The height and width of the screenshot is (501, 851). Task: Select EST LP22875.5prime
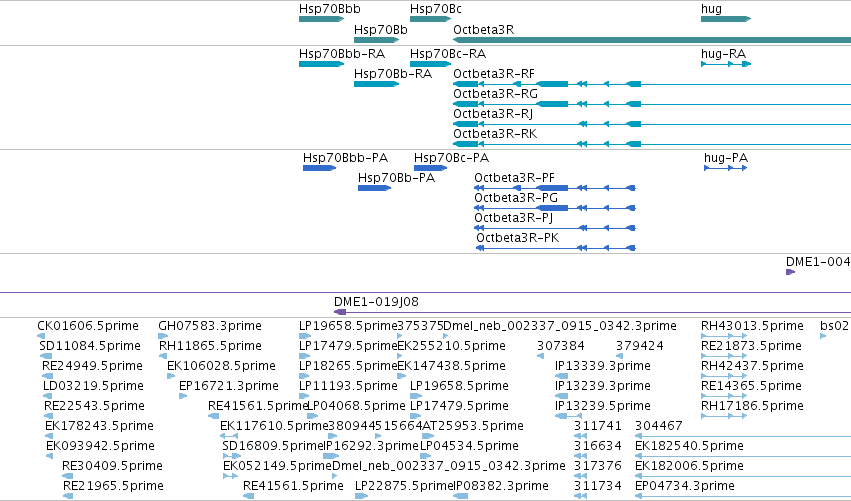pyautogui.click(x=404, y=486)
